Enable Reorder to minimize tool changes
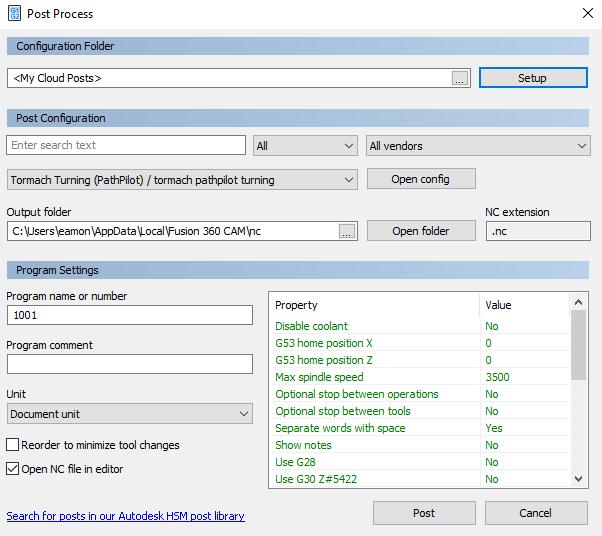Viewport: 602px width, 536px height. tap(13, 445)
